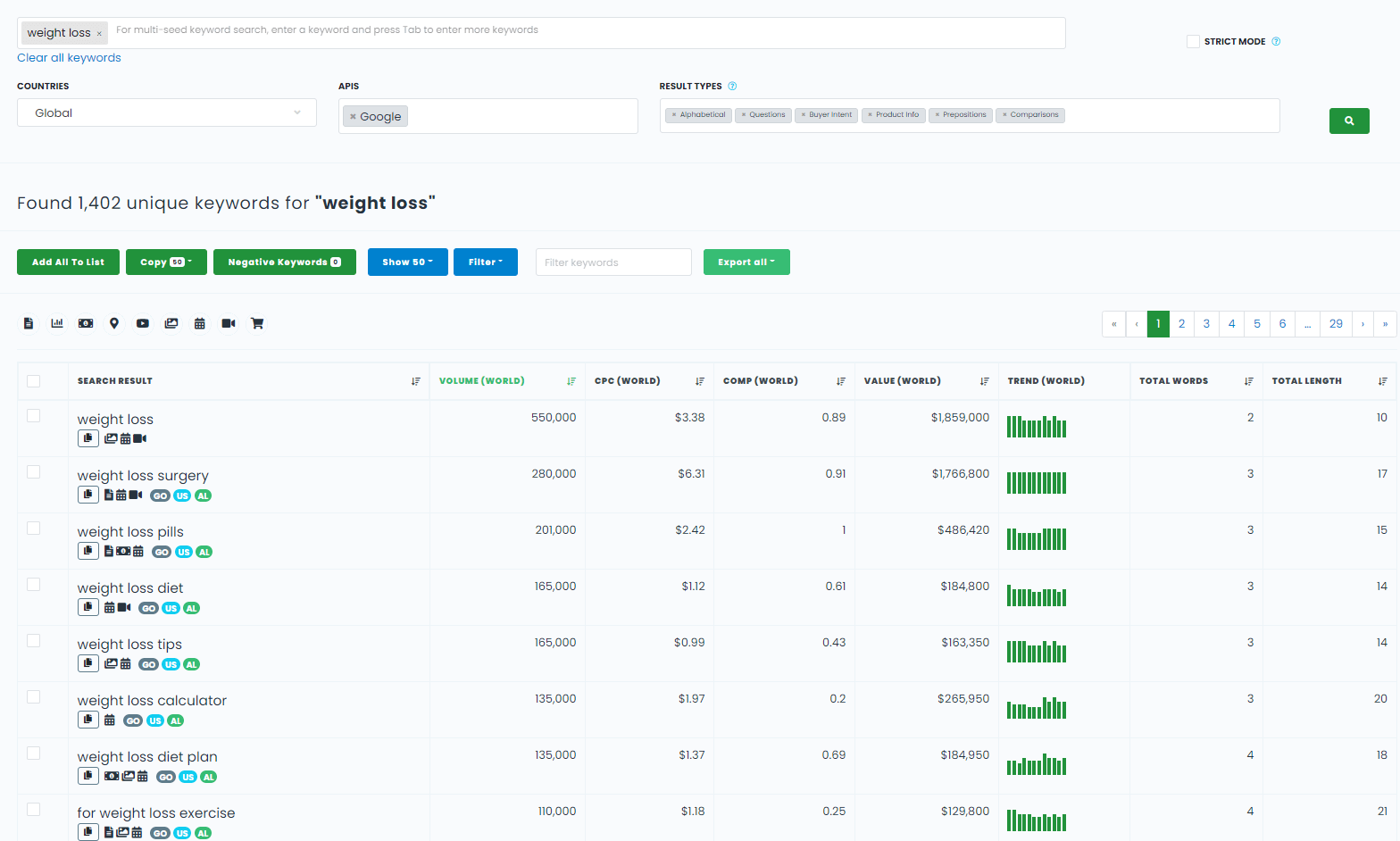Click the calendar icon under weight loss calculator
This screenshot has width=1400, height=841.
tap(110, 720)
